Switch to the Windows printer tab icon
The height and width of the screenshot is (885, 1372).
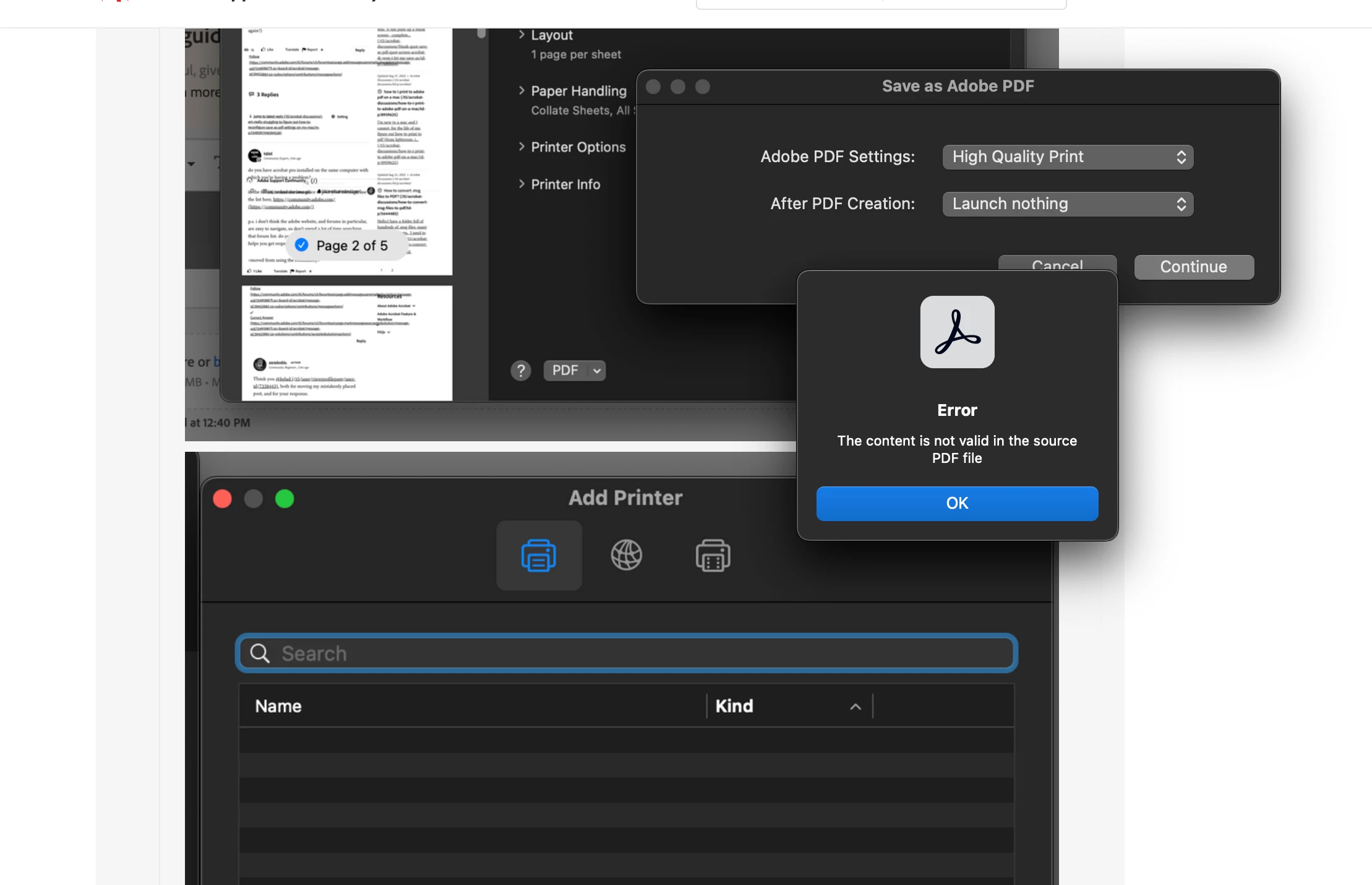click(x=713, y=555)
